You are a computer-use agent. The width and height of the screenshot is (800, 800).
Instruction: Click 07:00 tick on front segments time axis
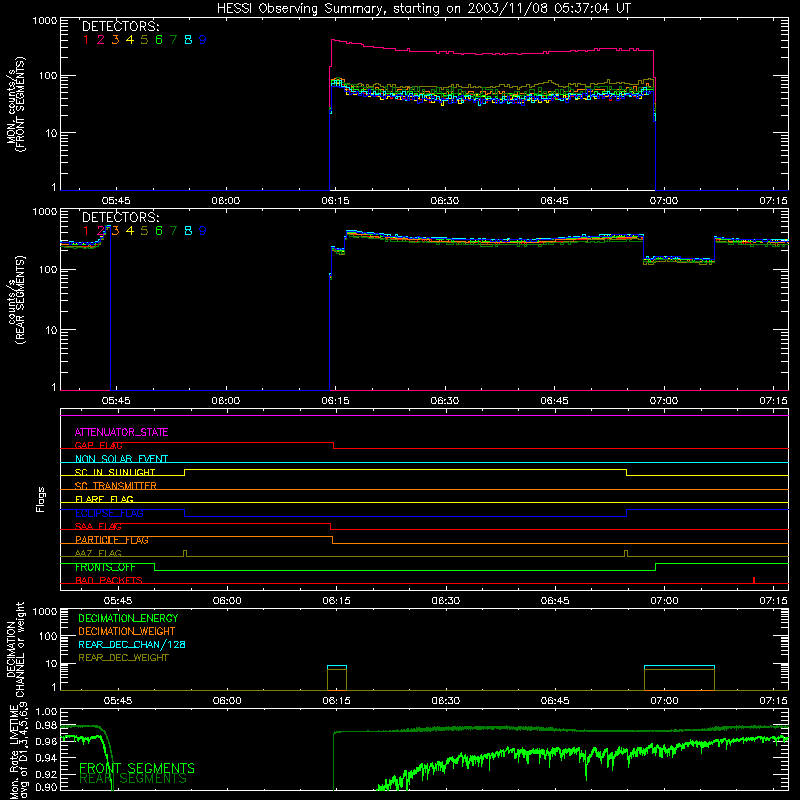[664, 201]
